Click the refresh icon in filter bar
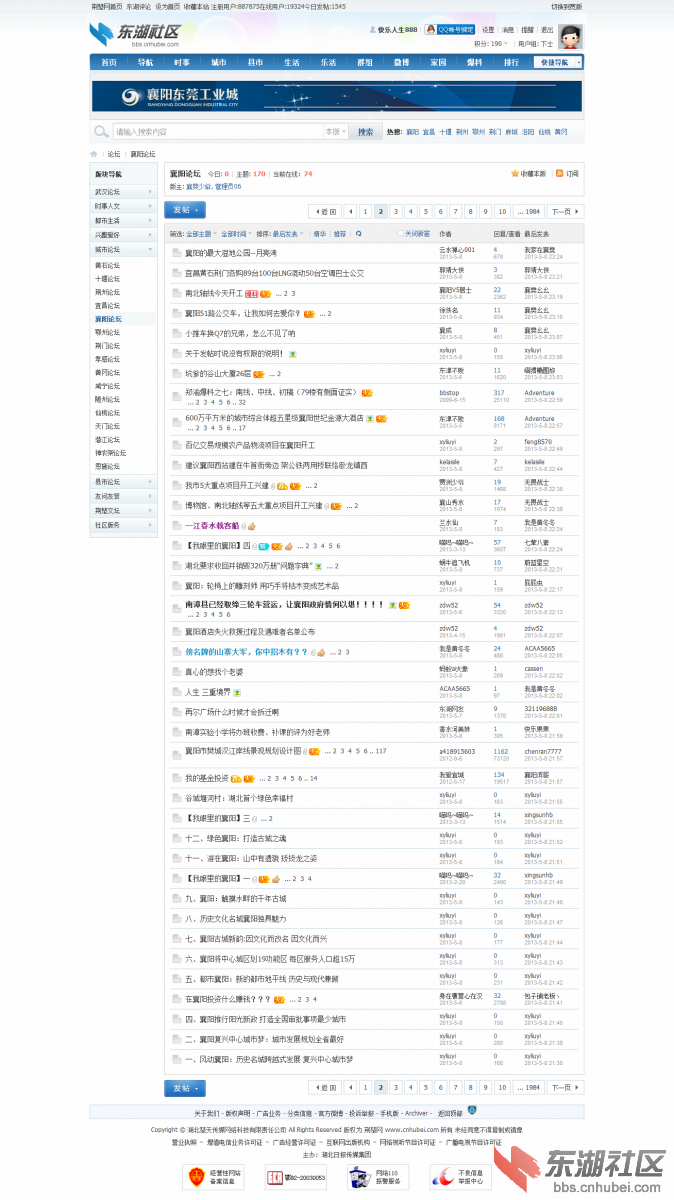Screen dimensions: 674x1200 (x=357, y=233)
